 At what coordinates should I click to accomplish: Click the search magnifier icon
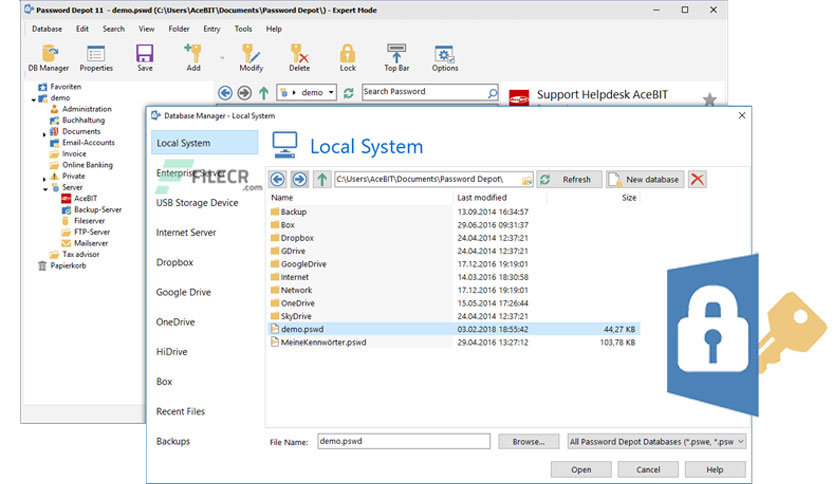click(493, 93)
